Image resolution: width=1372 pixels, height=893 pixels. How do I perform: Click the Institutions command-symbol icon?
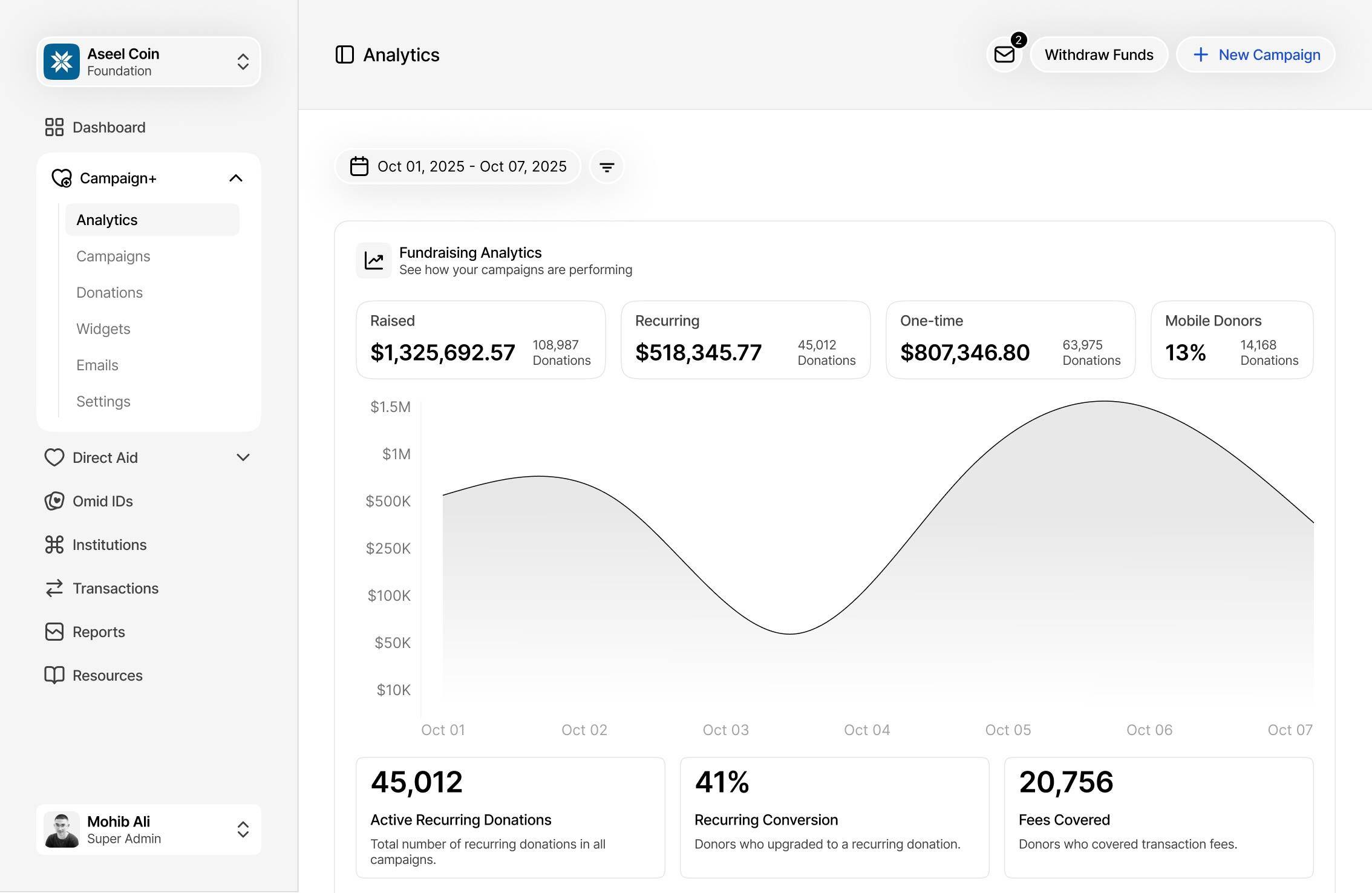click(54, 545)
